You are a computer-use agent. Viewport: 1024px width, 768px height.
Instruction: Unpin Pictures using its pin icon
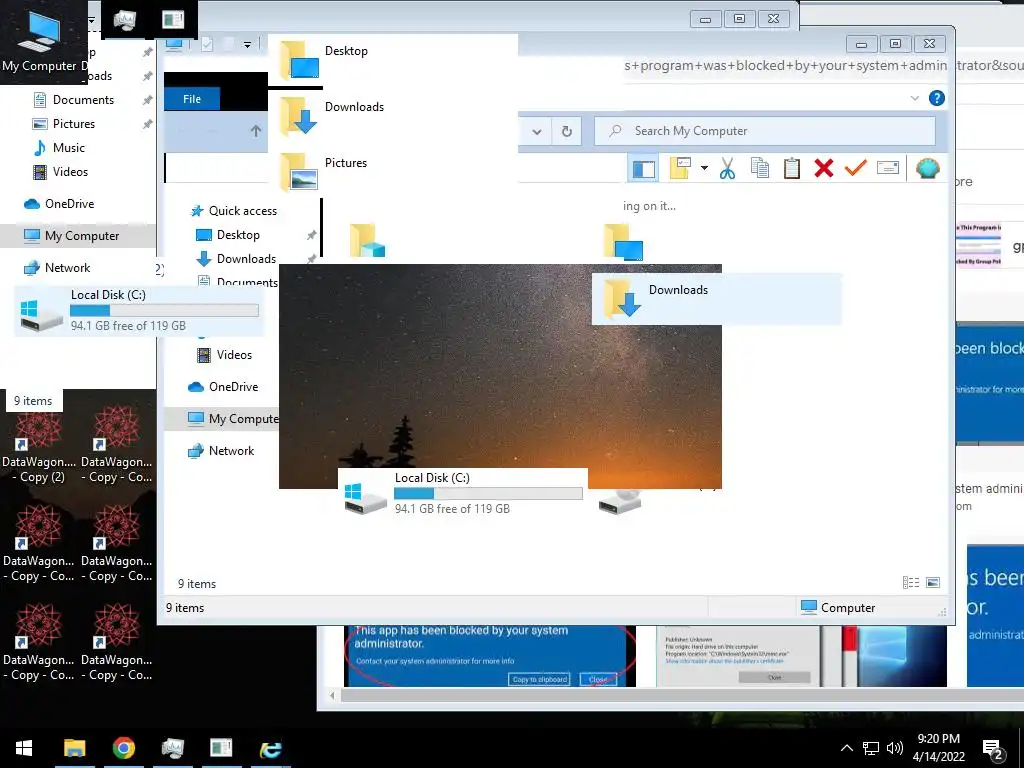click(x=148, y=124)
